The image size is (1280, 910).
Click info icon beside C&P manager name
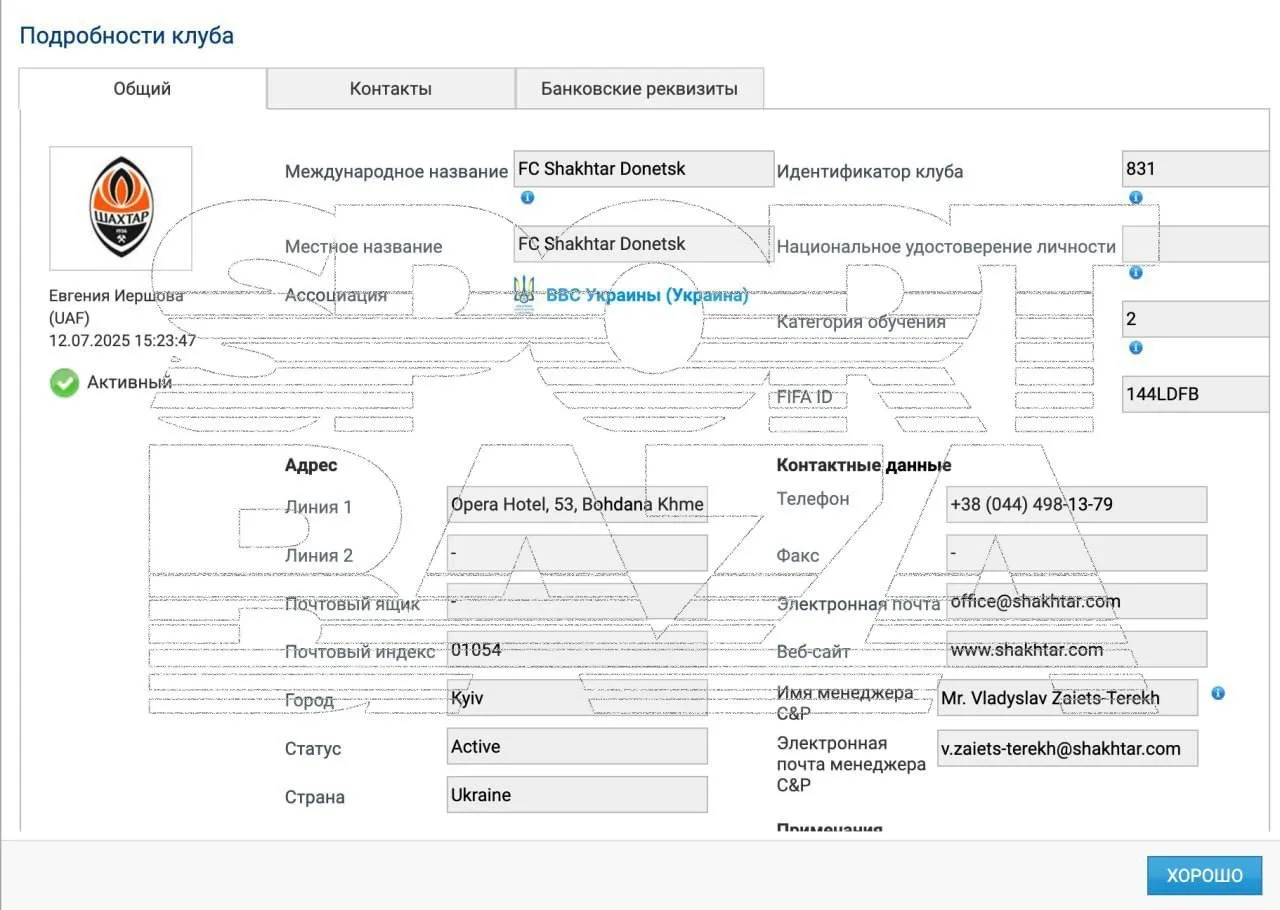pyautogui.click(x=1218, y=693)
